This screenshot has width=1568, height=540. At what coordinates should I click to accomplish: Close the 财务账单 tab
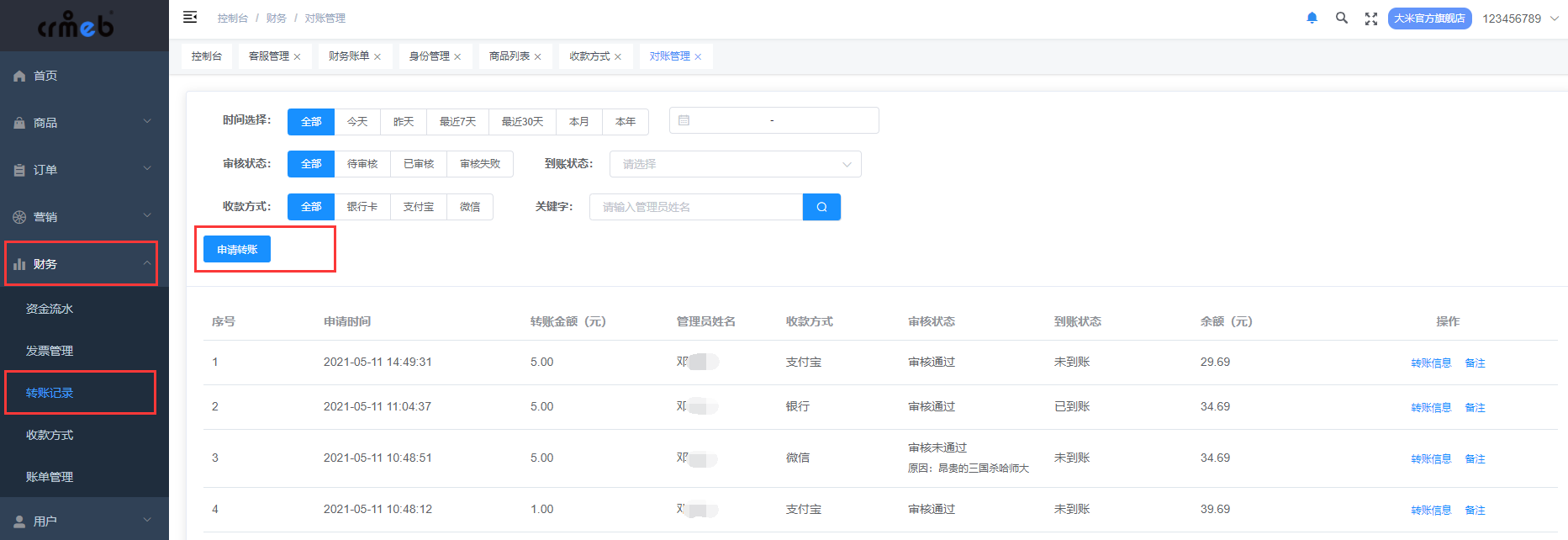point(377,57)
